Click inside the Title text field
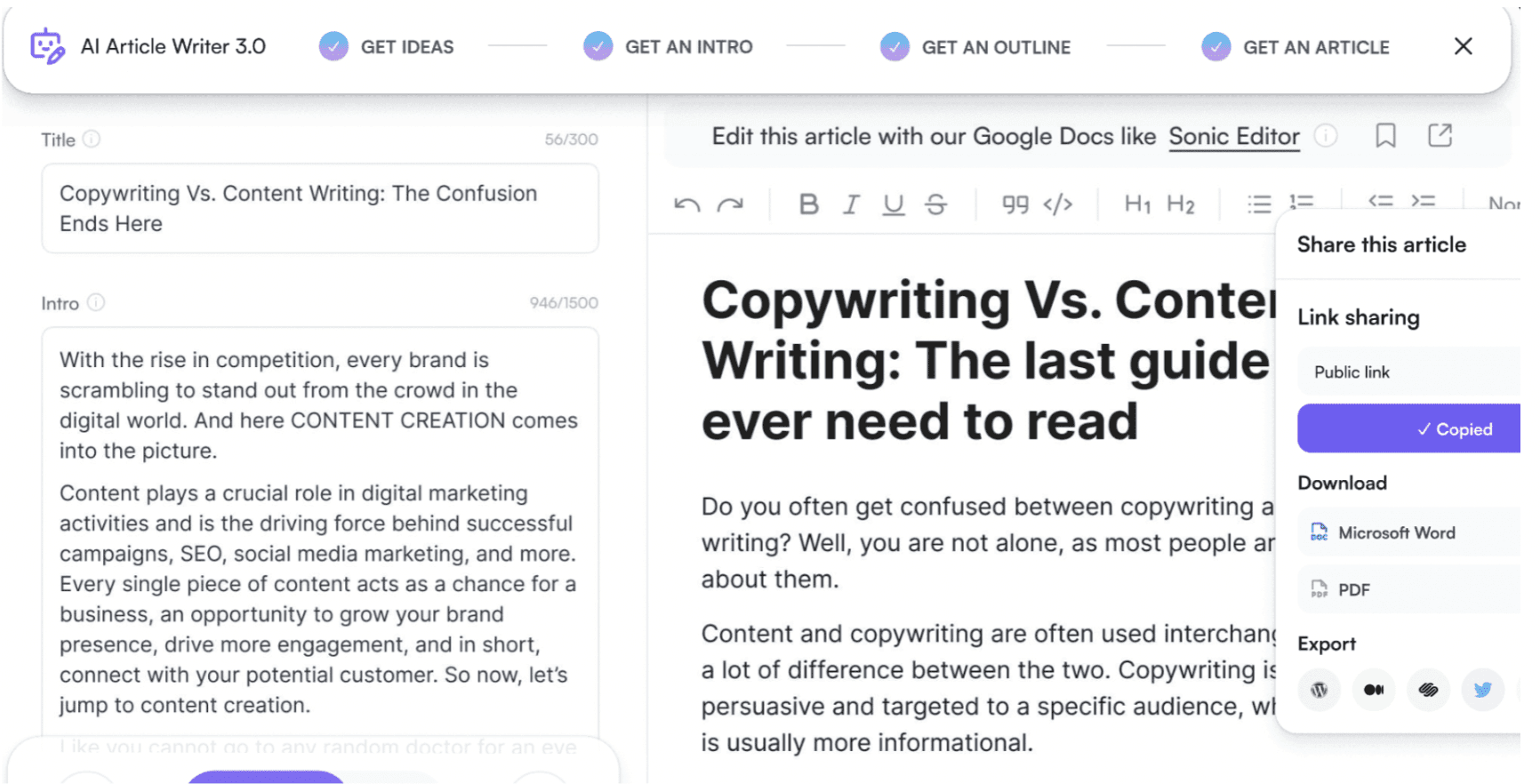Image resolution: width=1540 pixels, height=784 pixels. click(320, 208)
